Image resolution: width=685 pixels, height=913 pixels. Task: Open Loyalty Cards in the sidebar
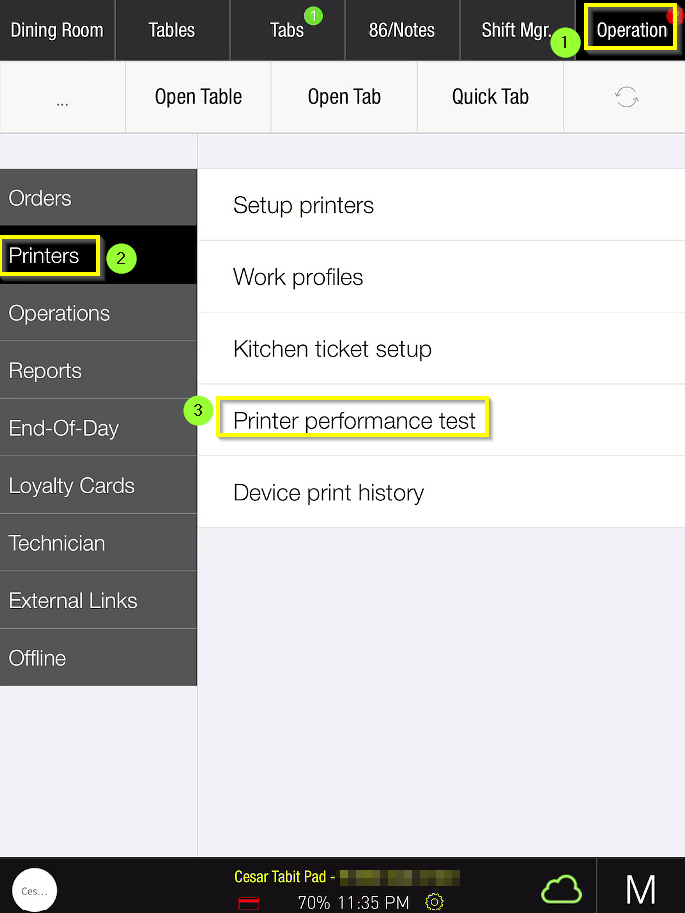(72, 486)
